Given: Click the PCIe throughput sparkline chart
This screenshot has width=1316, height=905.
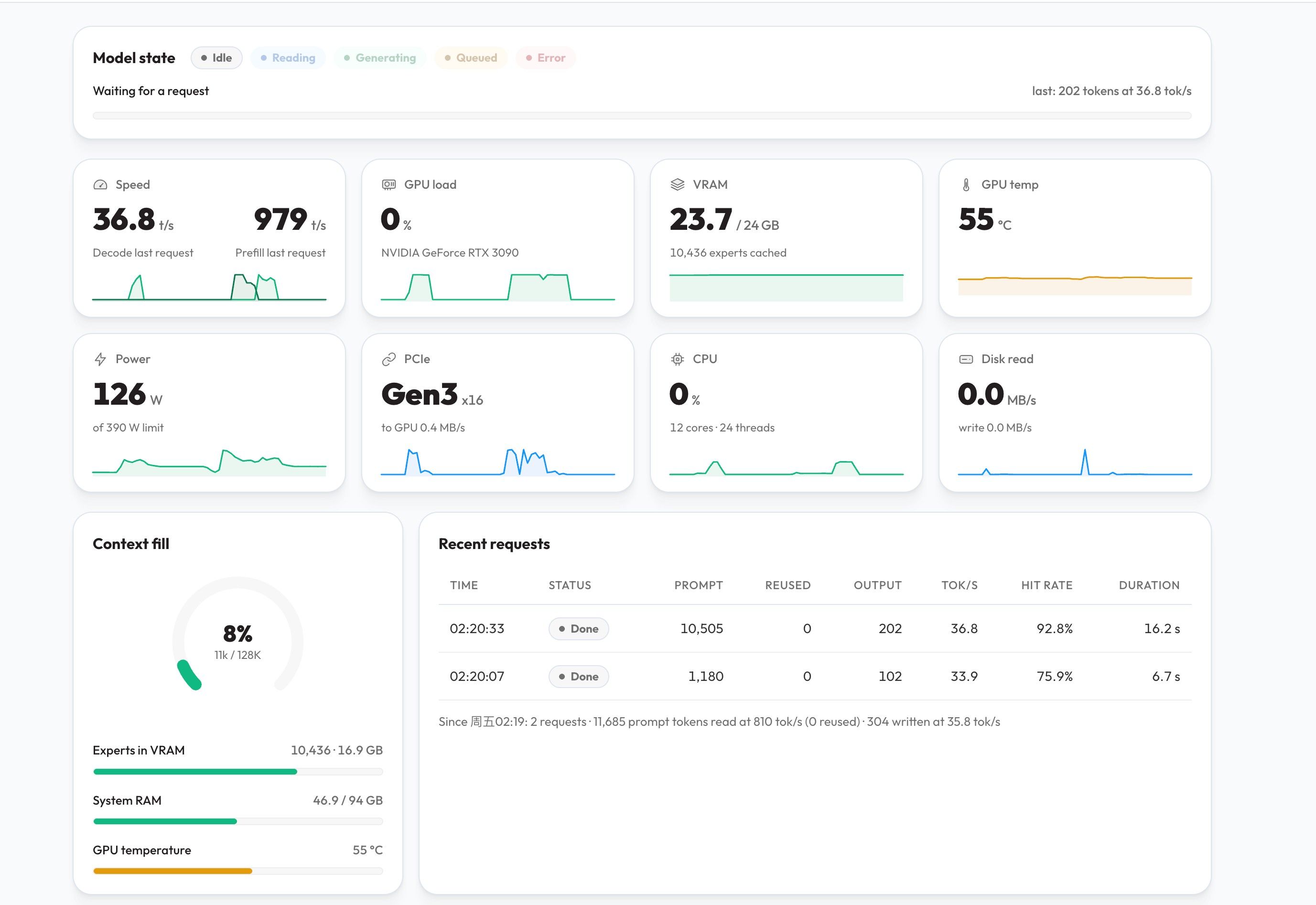Looking at the screenshot, I should 498,462.
